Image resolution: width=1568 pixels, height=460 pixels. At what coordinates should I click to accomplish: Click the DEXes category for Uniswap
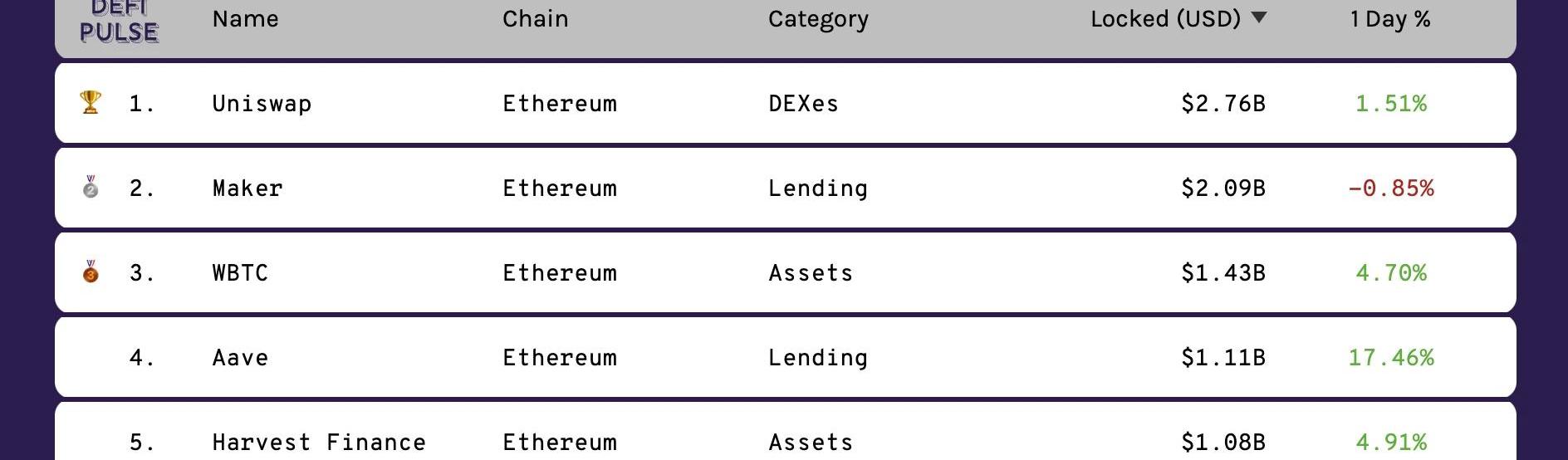[803, 104]
